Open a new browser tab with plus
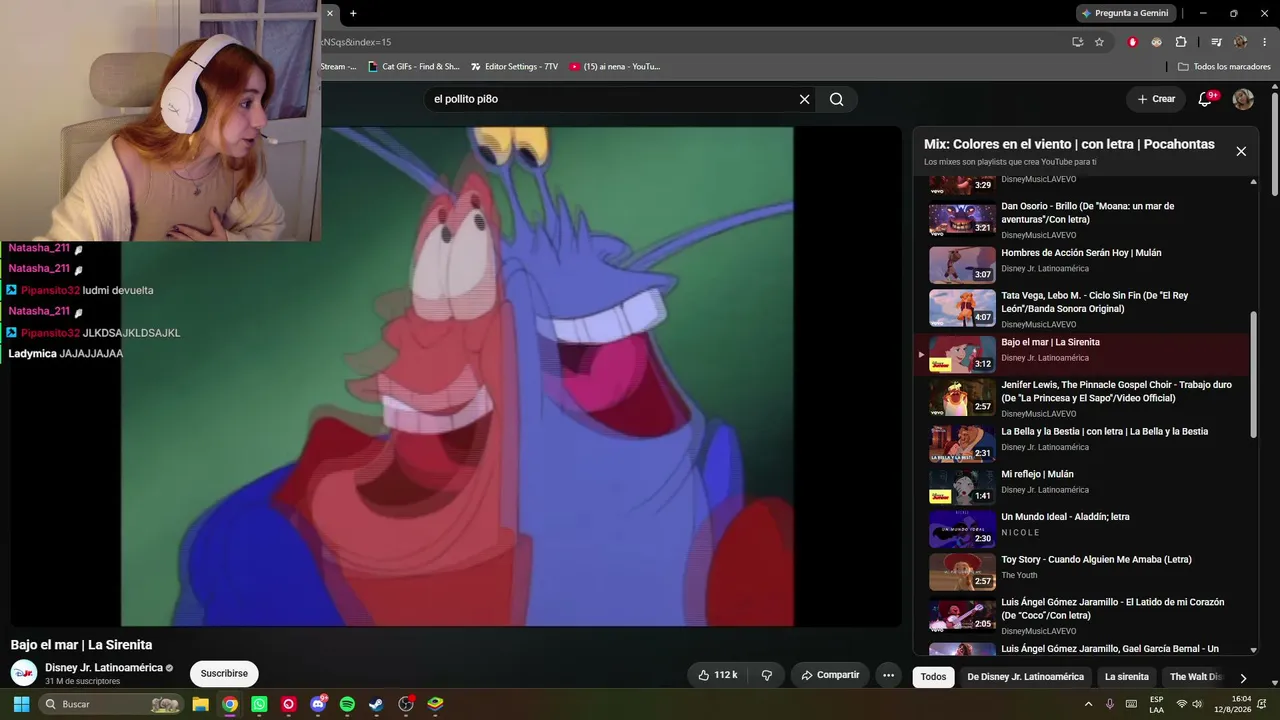 click(353, 13)
